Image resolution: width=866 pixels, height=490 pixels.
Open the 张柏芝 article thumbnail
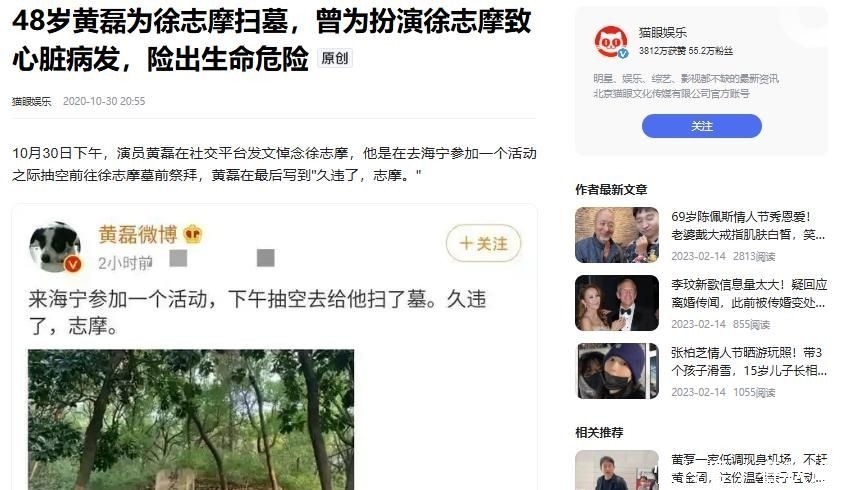(617, 371)
